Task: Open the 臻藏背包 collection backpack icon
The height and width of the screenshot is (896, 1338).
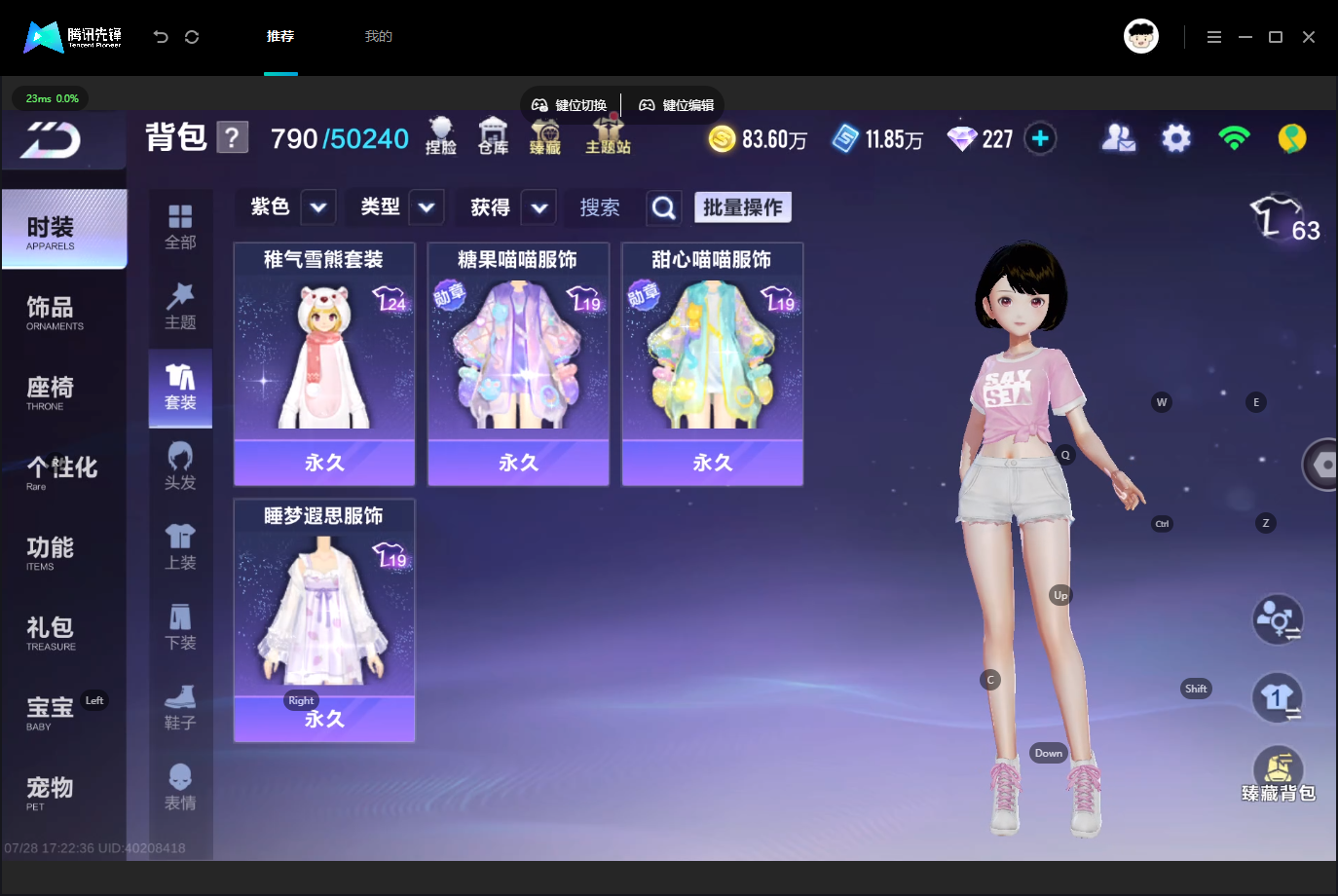Action: coord(1279,775)
